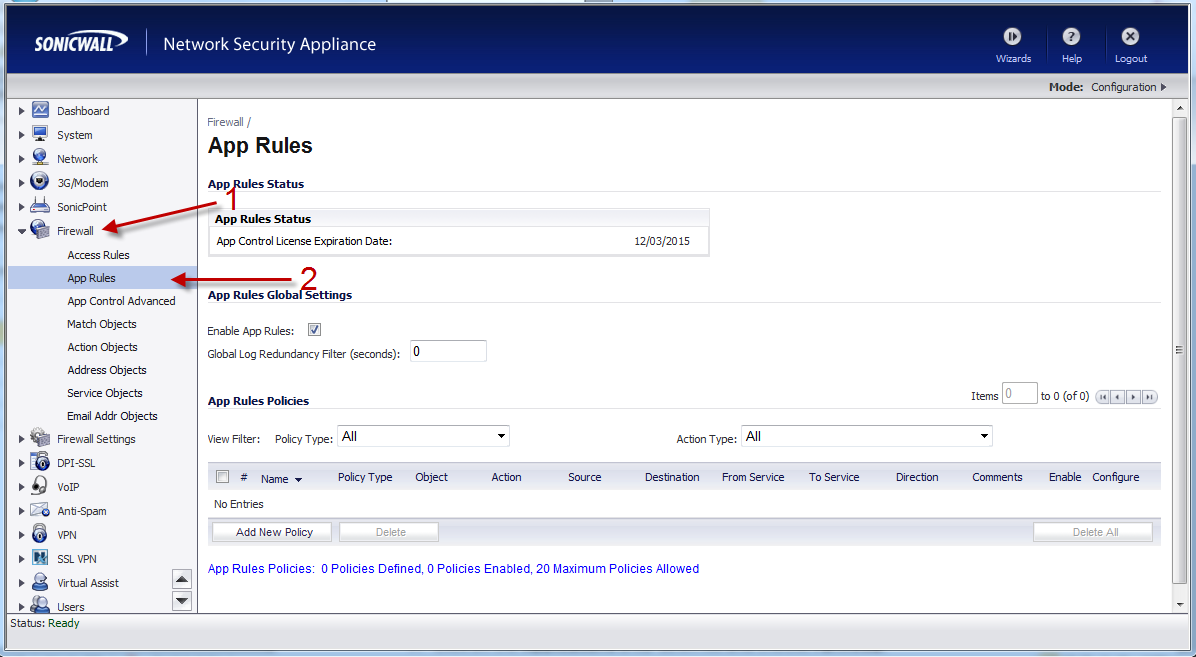
Task: Check the select-all policies header checkbox
Action: tap(223, 476)
